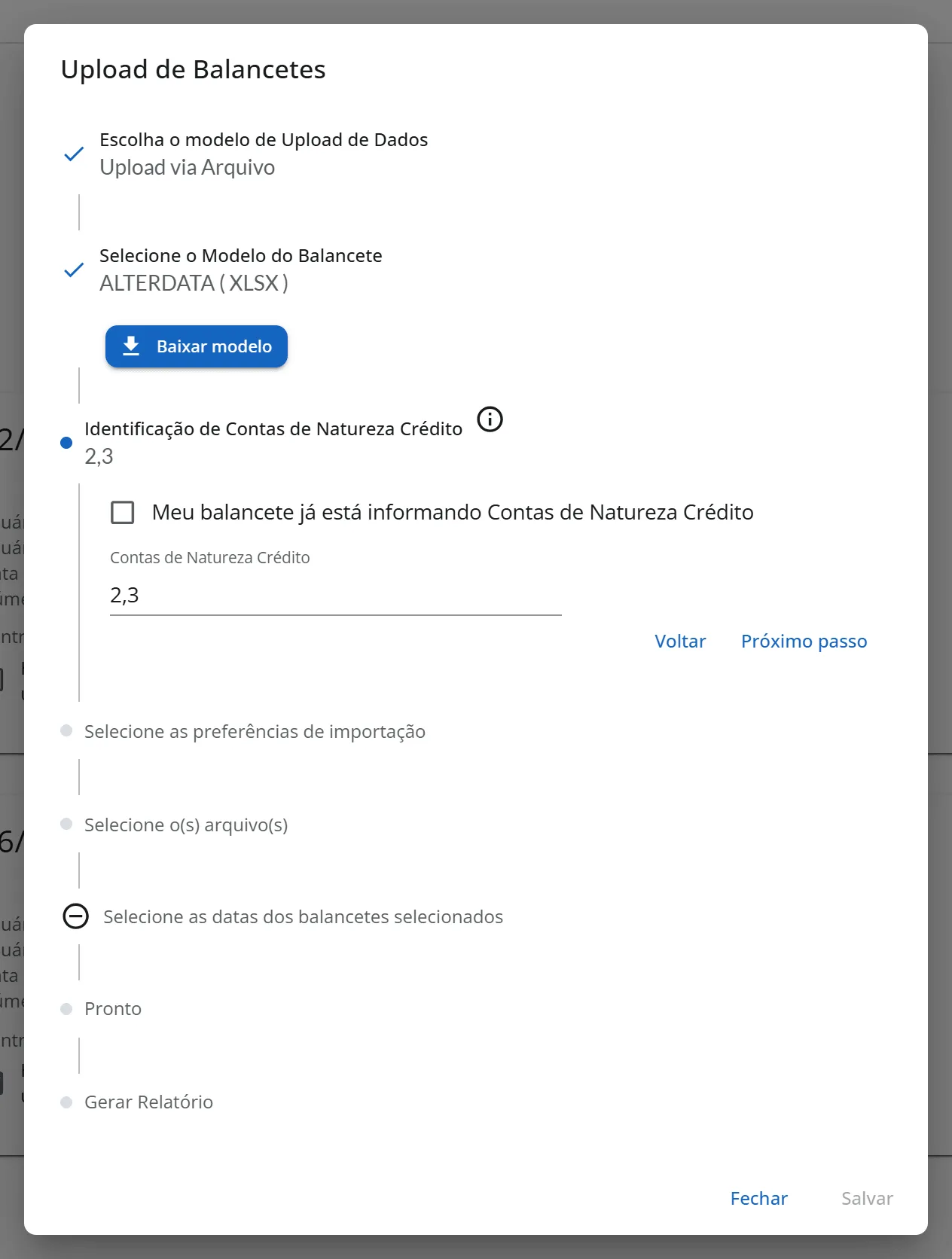Click 'Meu balancete já está informando' label text
Screen dimensions: 952x1259
tap(453, 513)
